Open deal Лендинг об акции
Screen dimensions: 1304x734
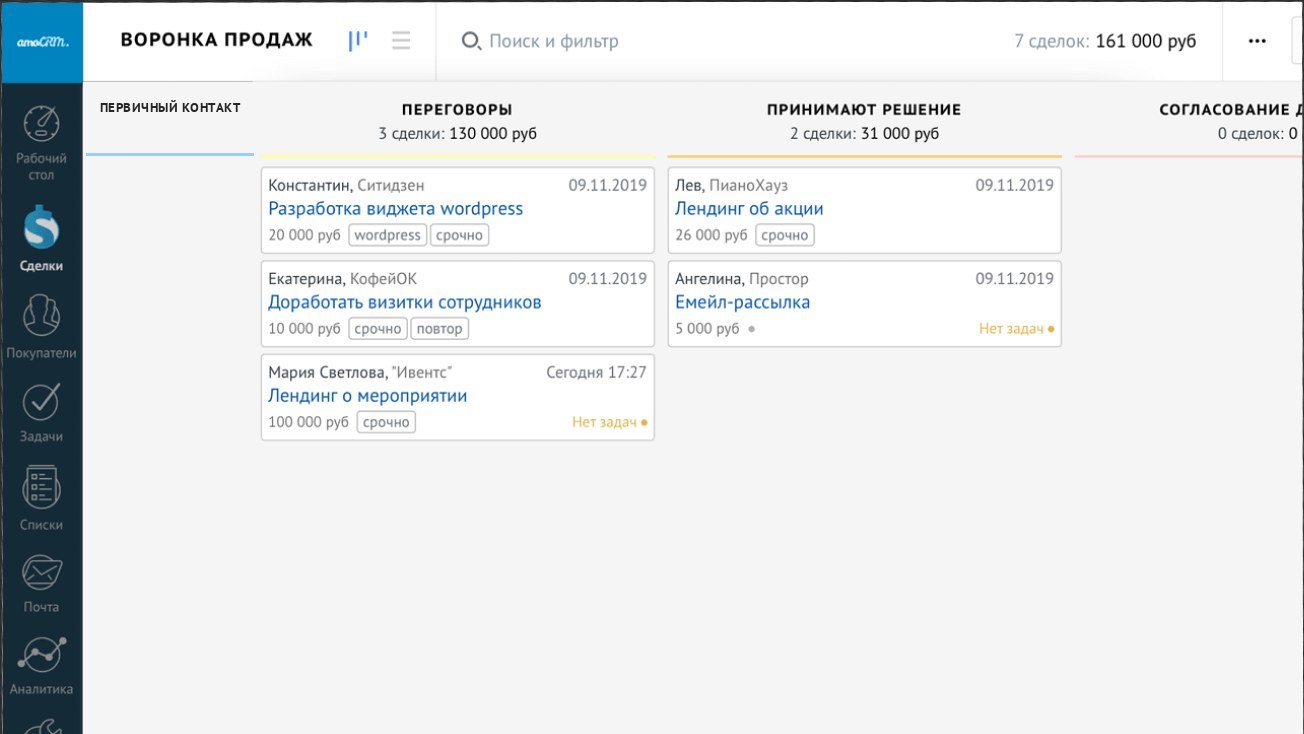click(749, 209)
